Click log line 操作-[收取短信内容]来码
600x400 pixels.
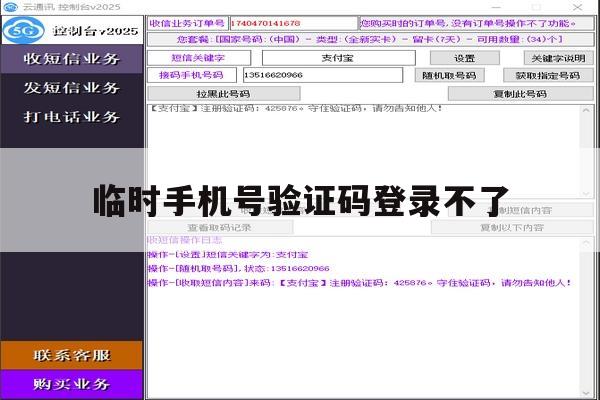360,283
